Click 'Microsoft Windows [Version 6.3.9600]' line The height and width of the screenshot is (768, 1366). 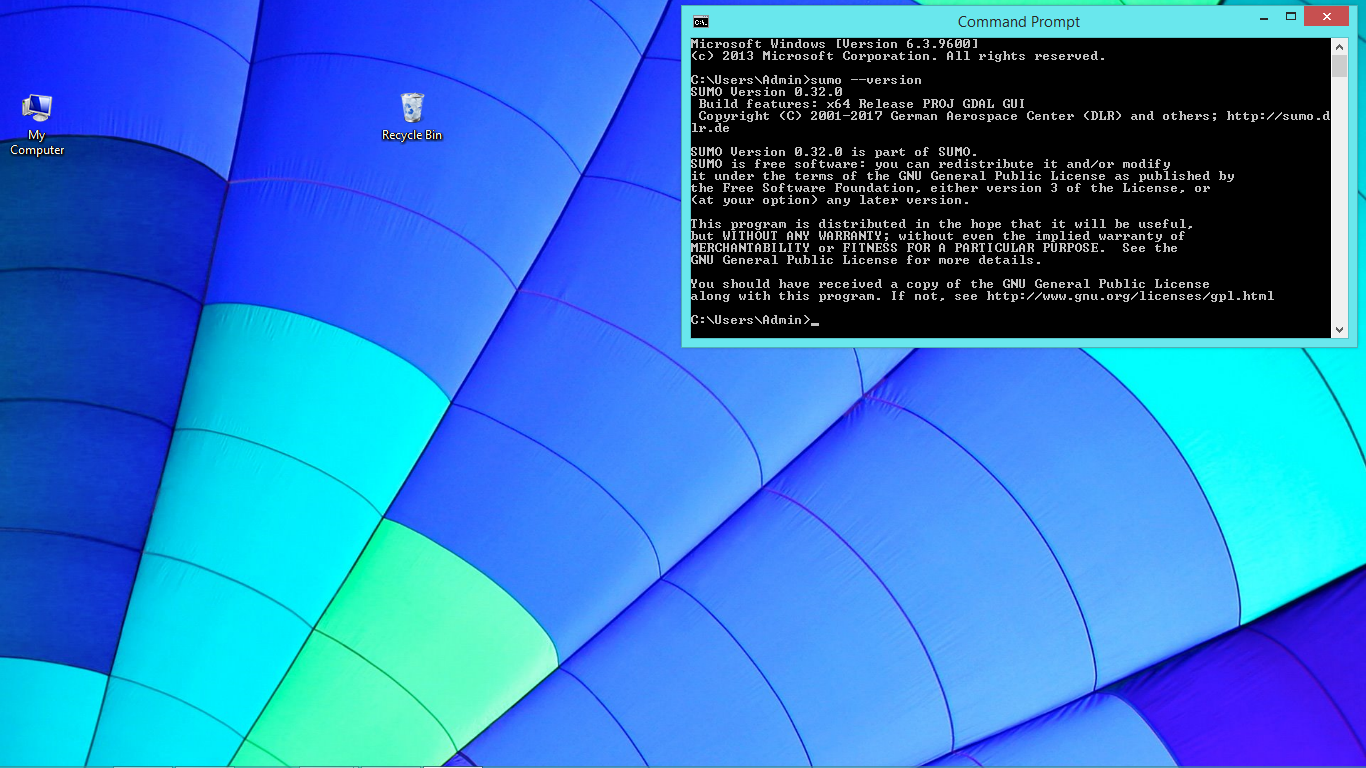point(834,44)
